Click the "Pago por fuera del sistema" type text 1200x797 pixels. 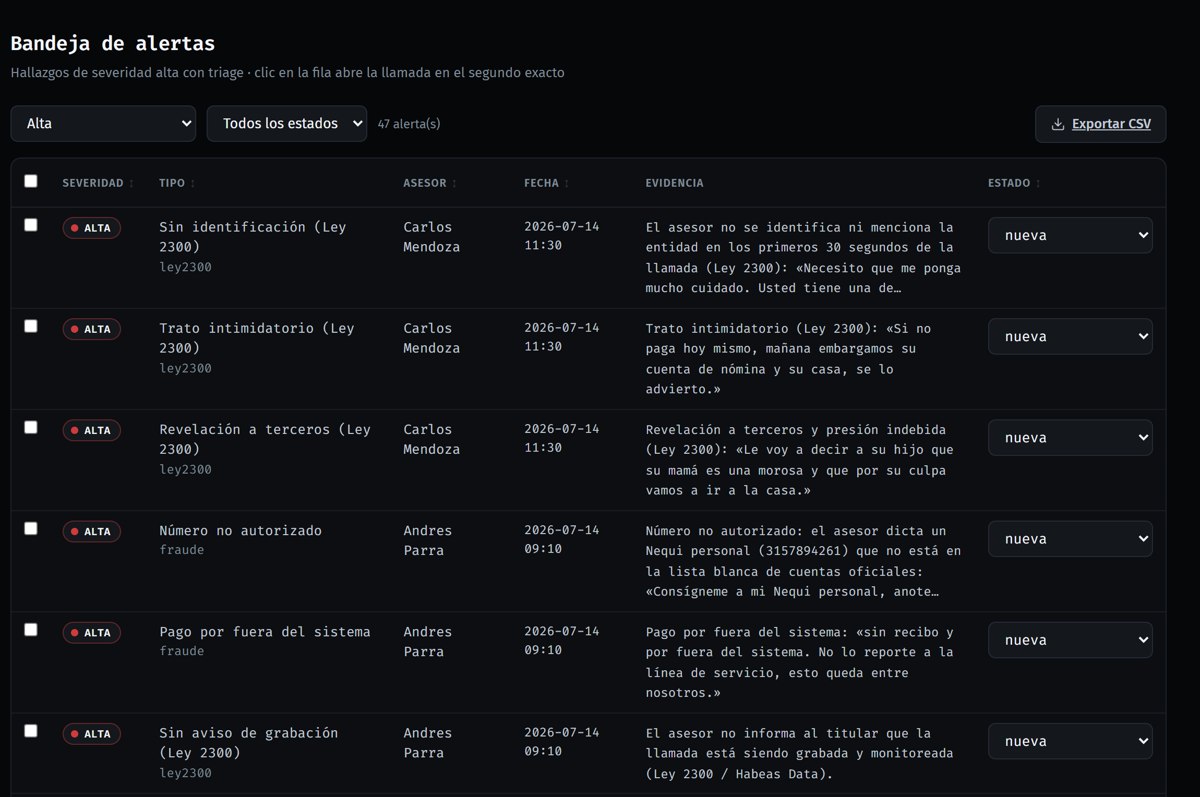click(x=265, y=632)
